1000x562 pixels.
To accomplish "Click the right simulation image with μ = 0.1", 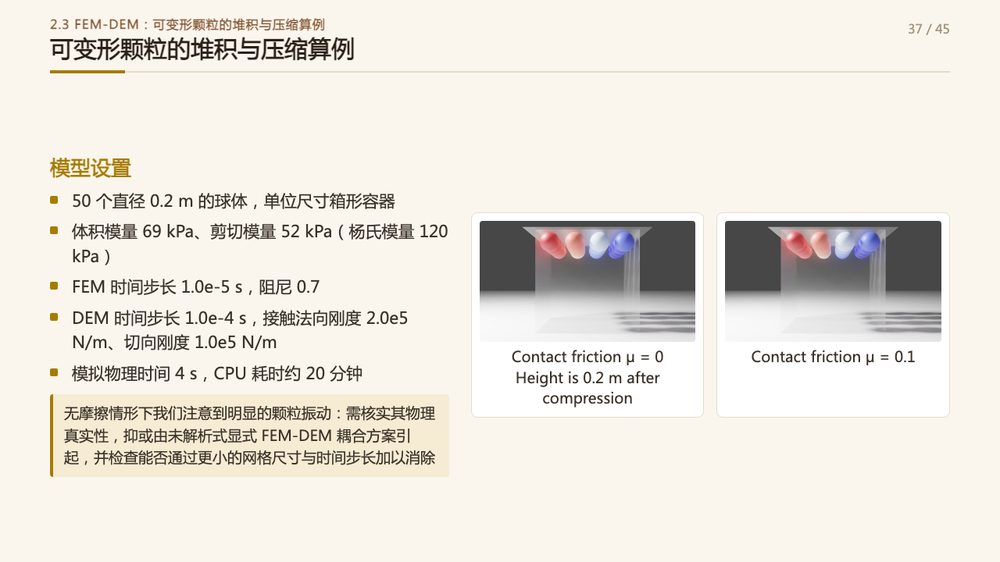I will (x=833, y=281).
